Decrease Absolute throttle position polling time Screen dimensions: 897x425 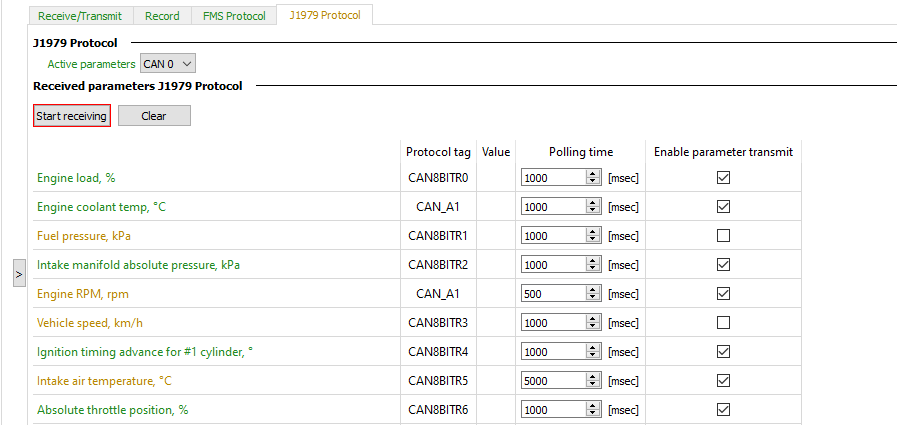[x=592, y=414]
